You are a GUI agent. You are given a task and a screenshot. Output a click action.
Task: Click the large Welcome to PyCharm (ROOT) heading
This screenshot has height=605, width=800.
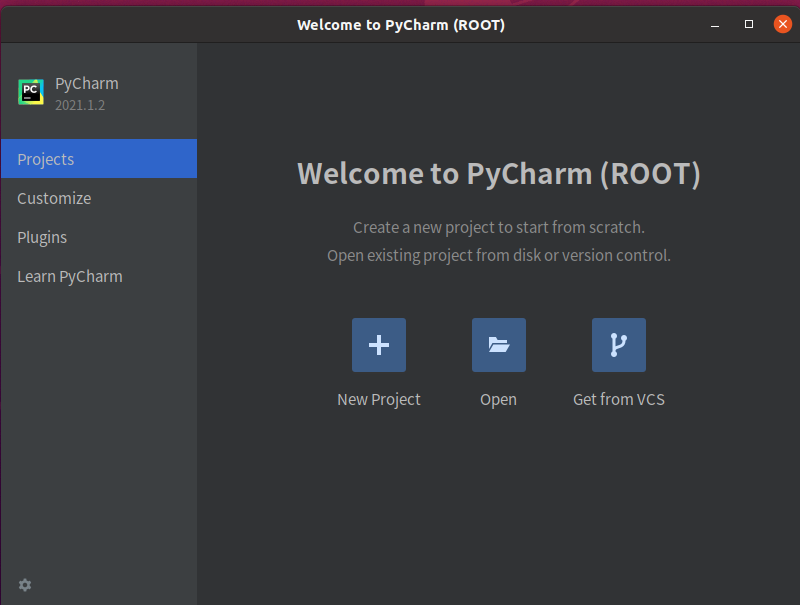coord(498,174)
